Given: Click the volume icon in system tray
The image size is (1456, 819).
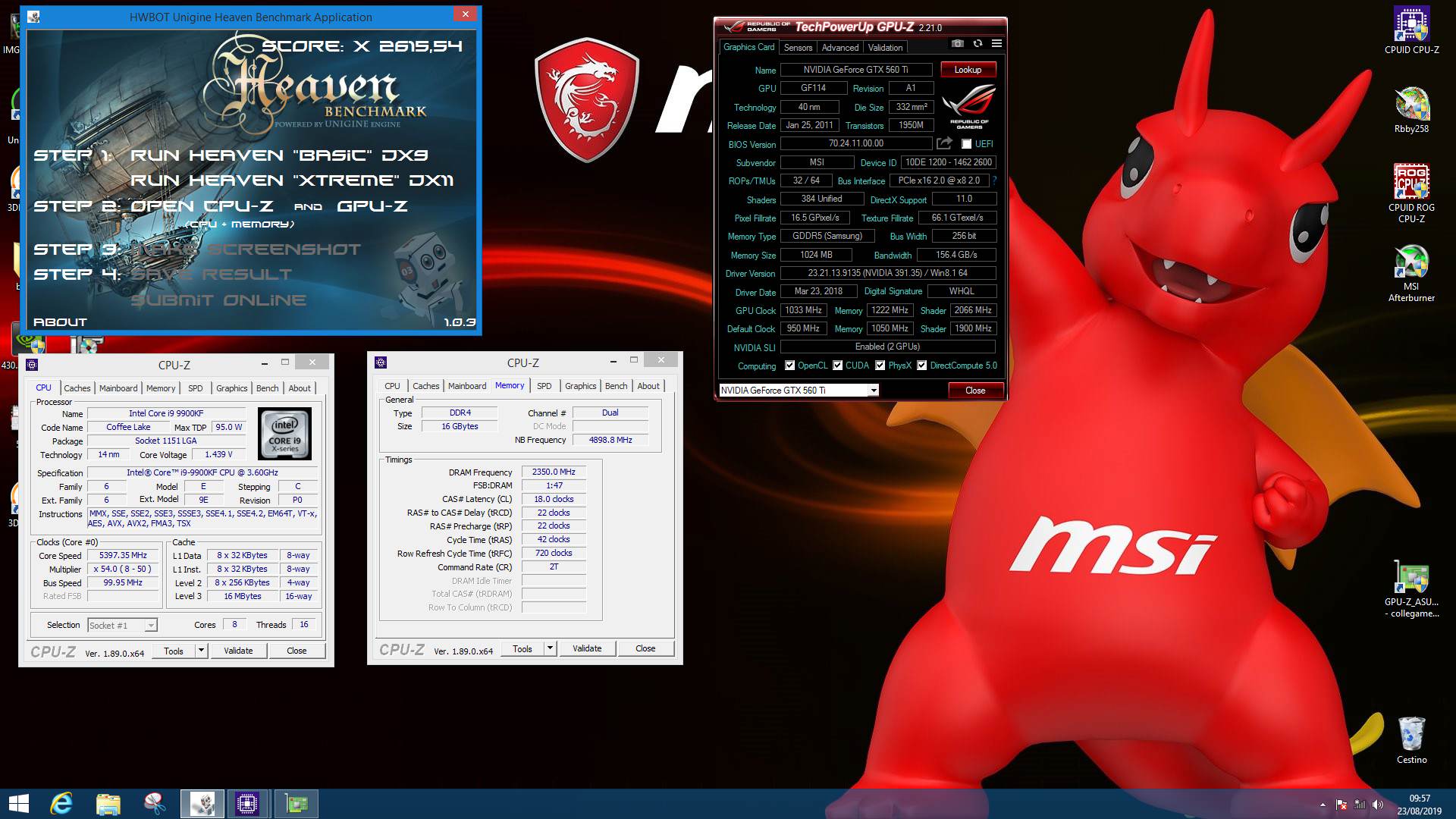Looking at the screenshot, I should (x=1377, y=805).
